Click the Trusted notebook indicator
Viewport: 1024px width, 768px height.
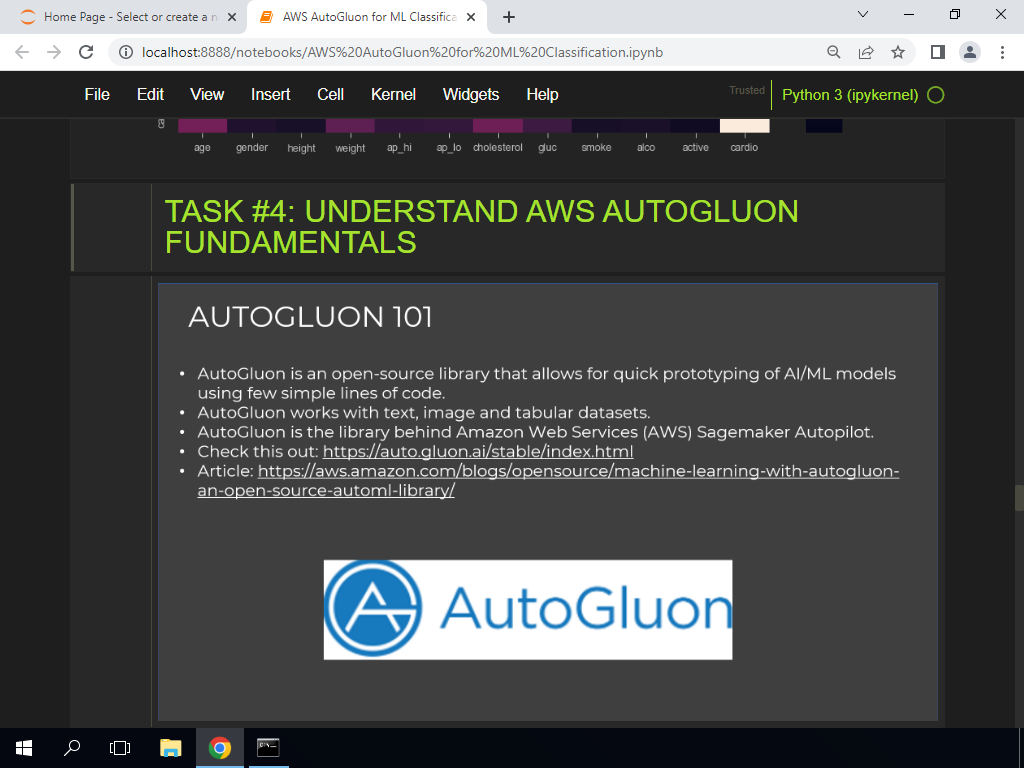(746, 90)
